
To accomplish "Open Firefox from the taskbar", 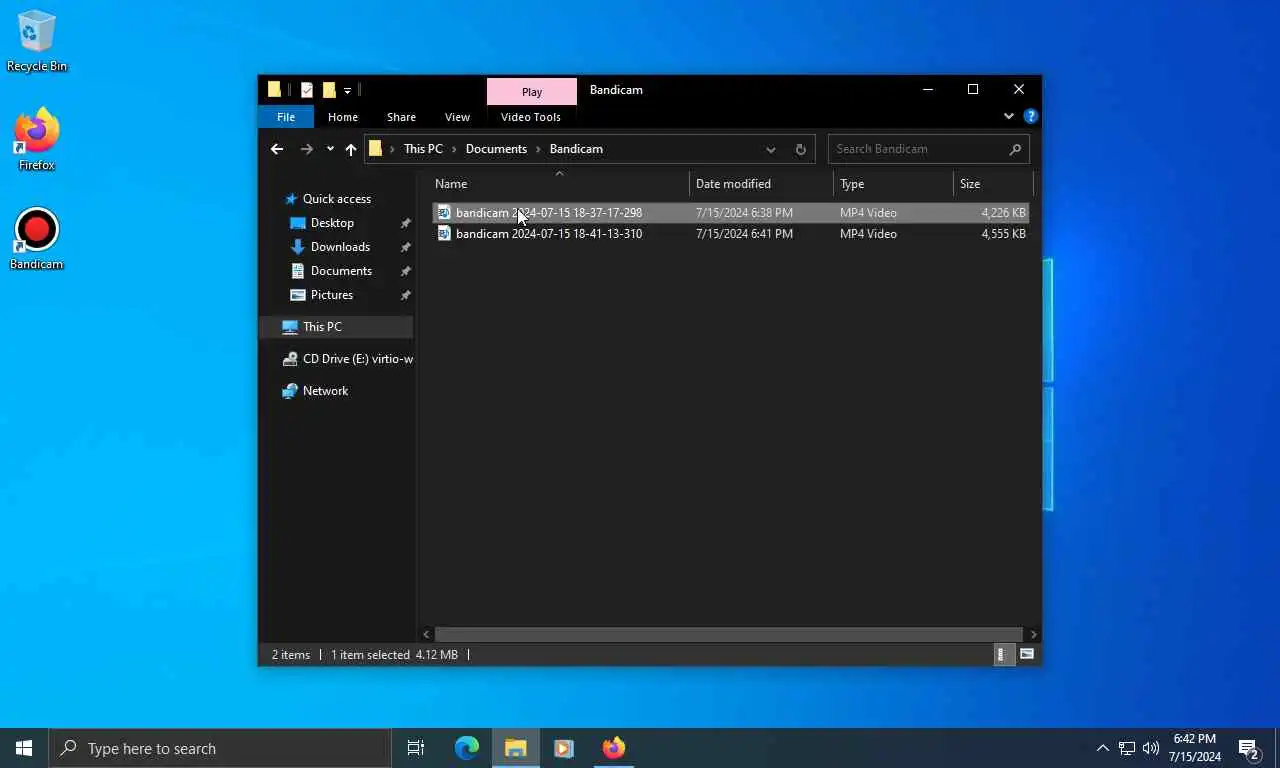I will 613,748.
